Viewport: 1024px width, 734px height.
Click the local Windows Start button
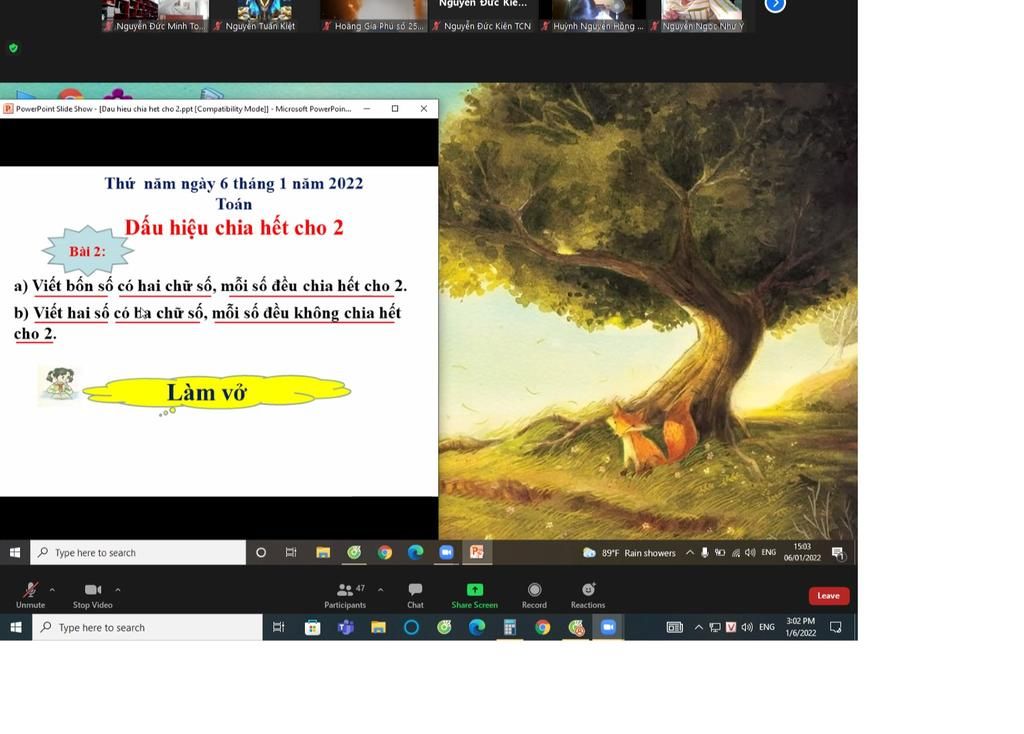tap(16, 627)
